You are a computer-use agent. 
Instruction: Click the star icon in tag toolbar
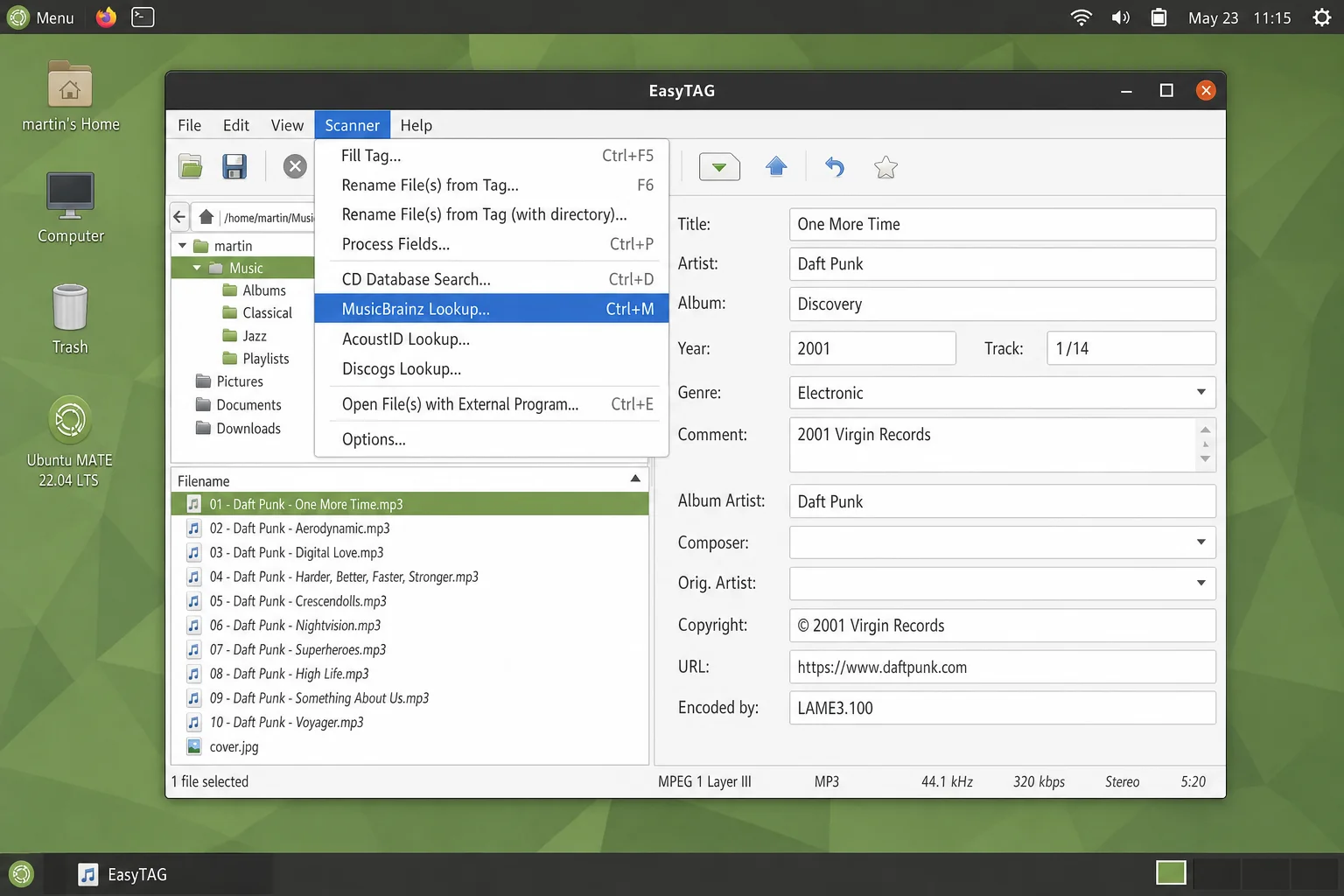tap(885, 166)
